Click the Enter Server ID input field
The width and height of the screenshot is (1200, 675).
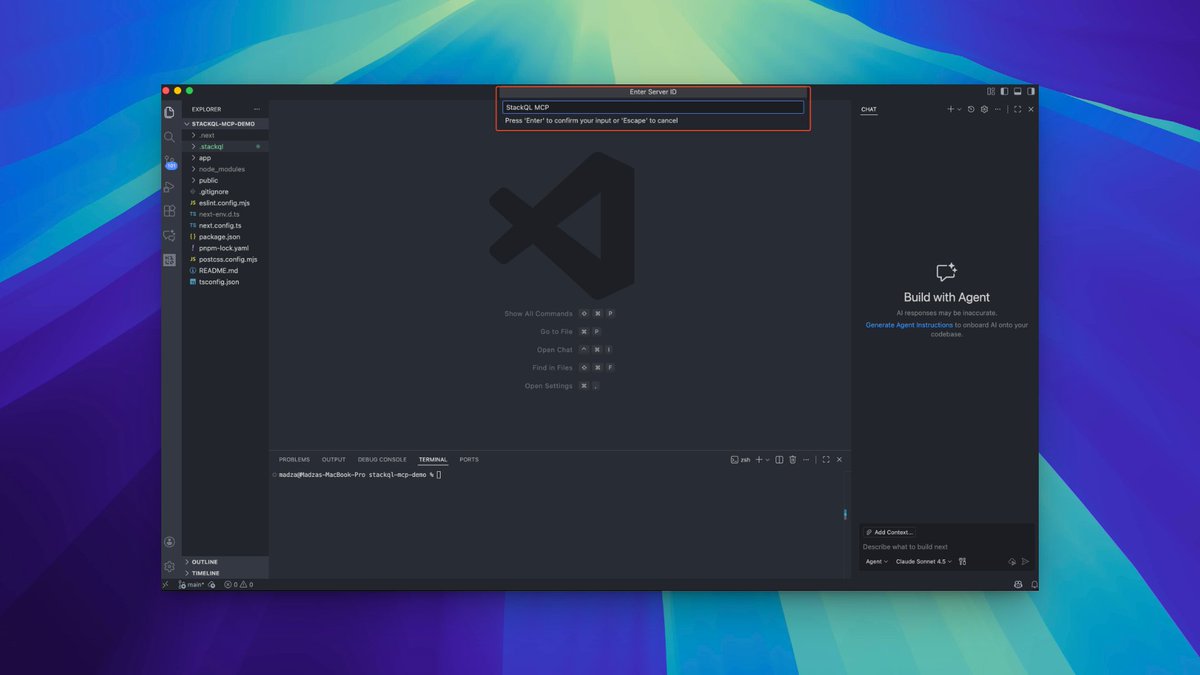[x=652, y=107]
